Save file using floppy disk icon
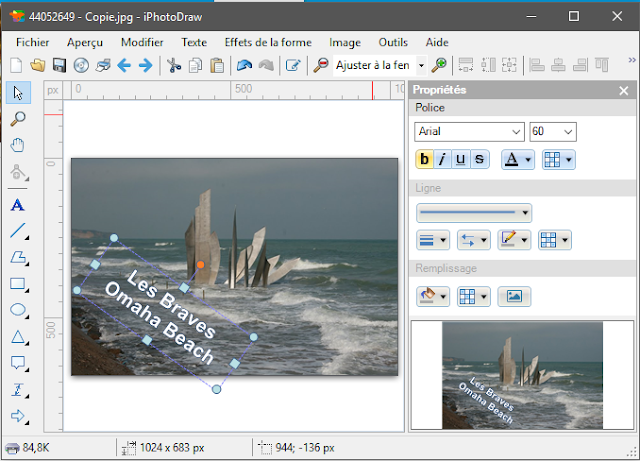This screenshot has width=640, height=461. [x=59, y=65]
